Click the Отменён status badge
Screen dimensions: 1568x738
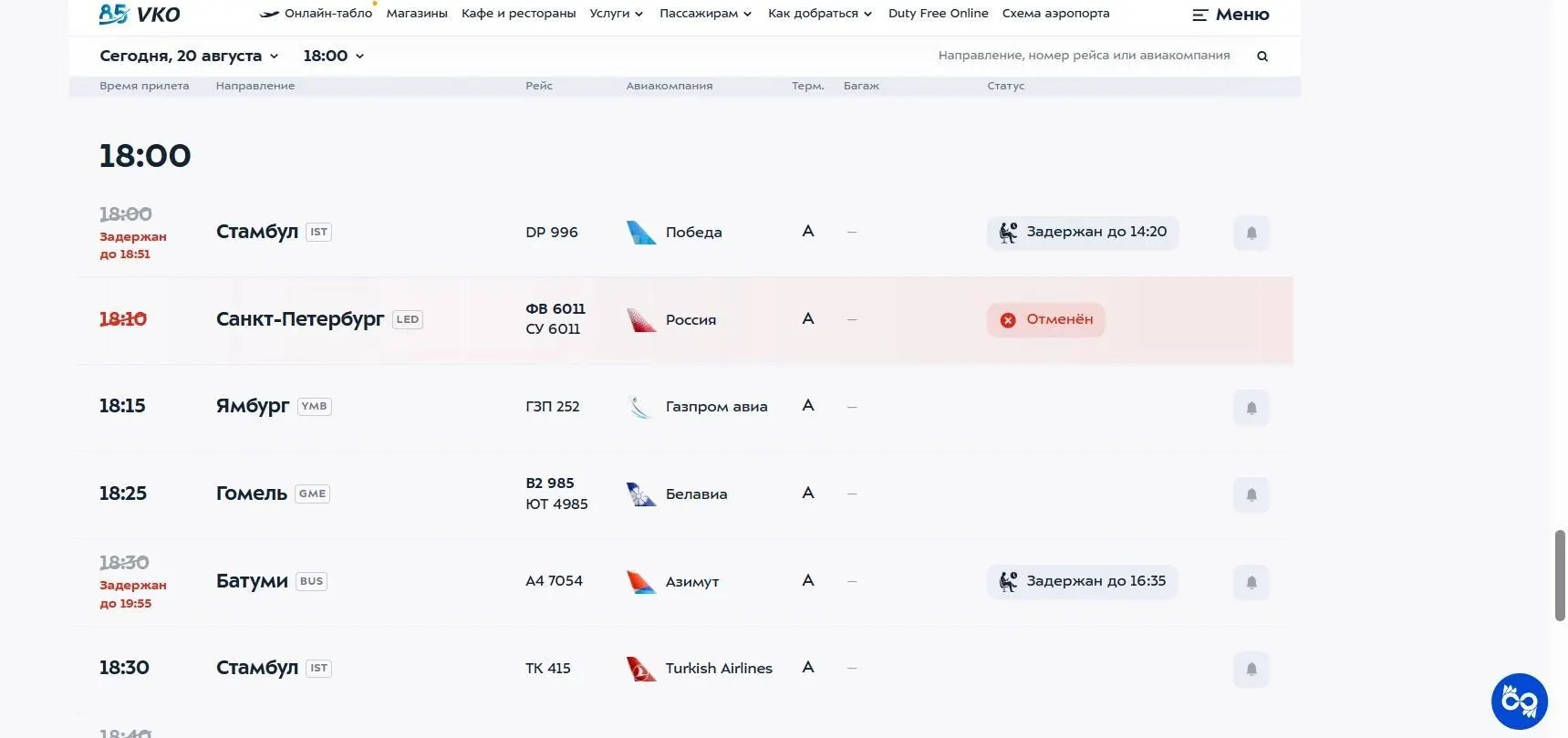tap(1046, 319)
